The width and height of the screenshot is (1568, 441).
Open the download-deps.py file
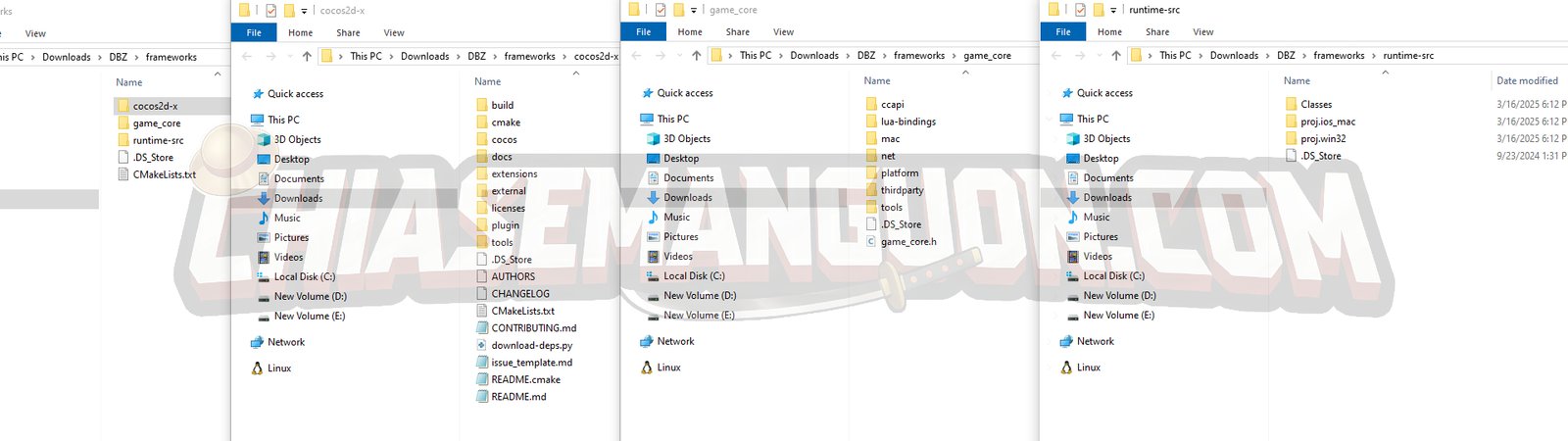coord(531,345)
